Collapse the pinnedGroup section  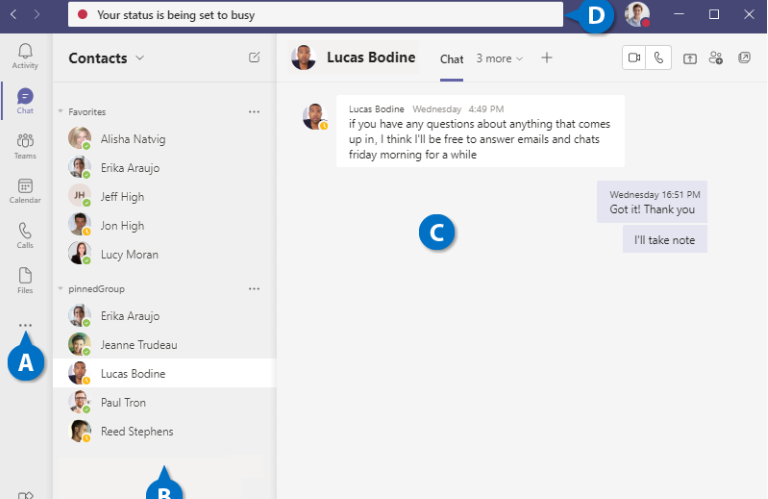(x=60, y=289)
